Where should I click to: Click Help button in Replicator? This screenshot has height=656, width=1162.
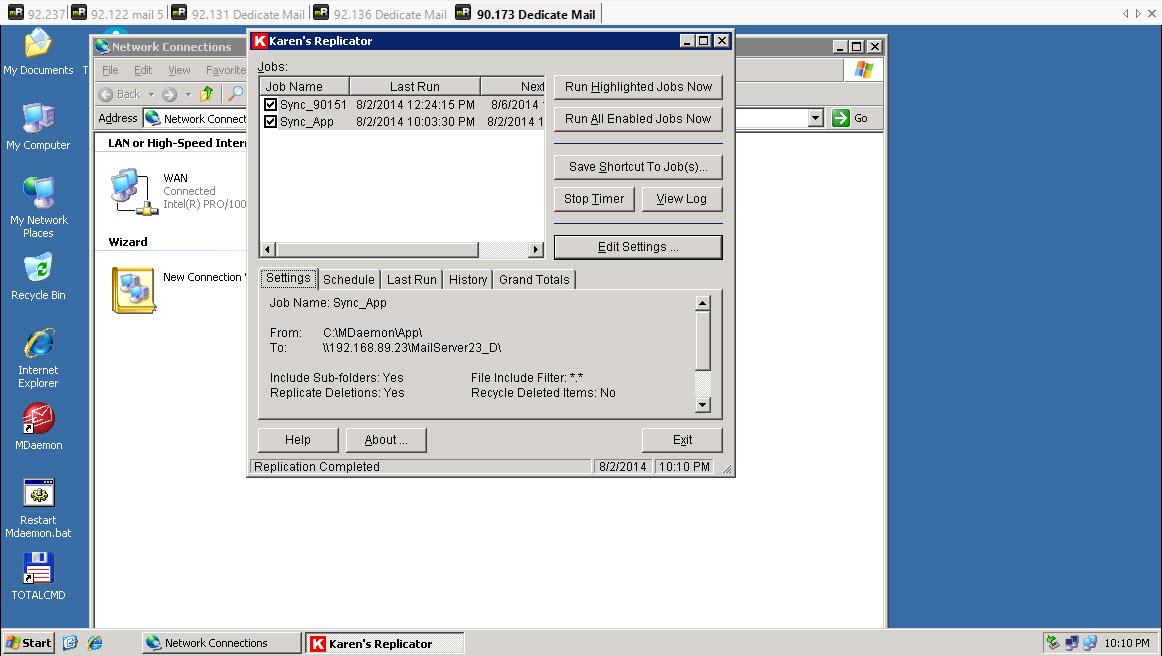click(298, 440)
